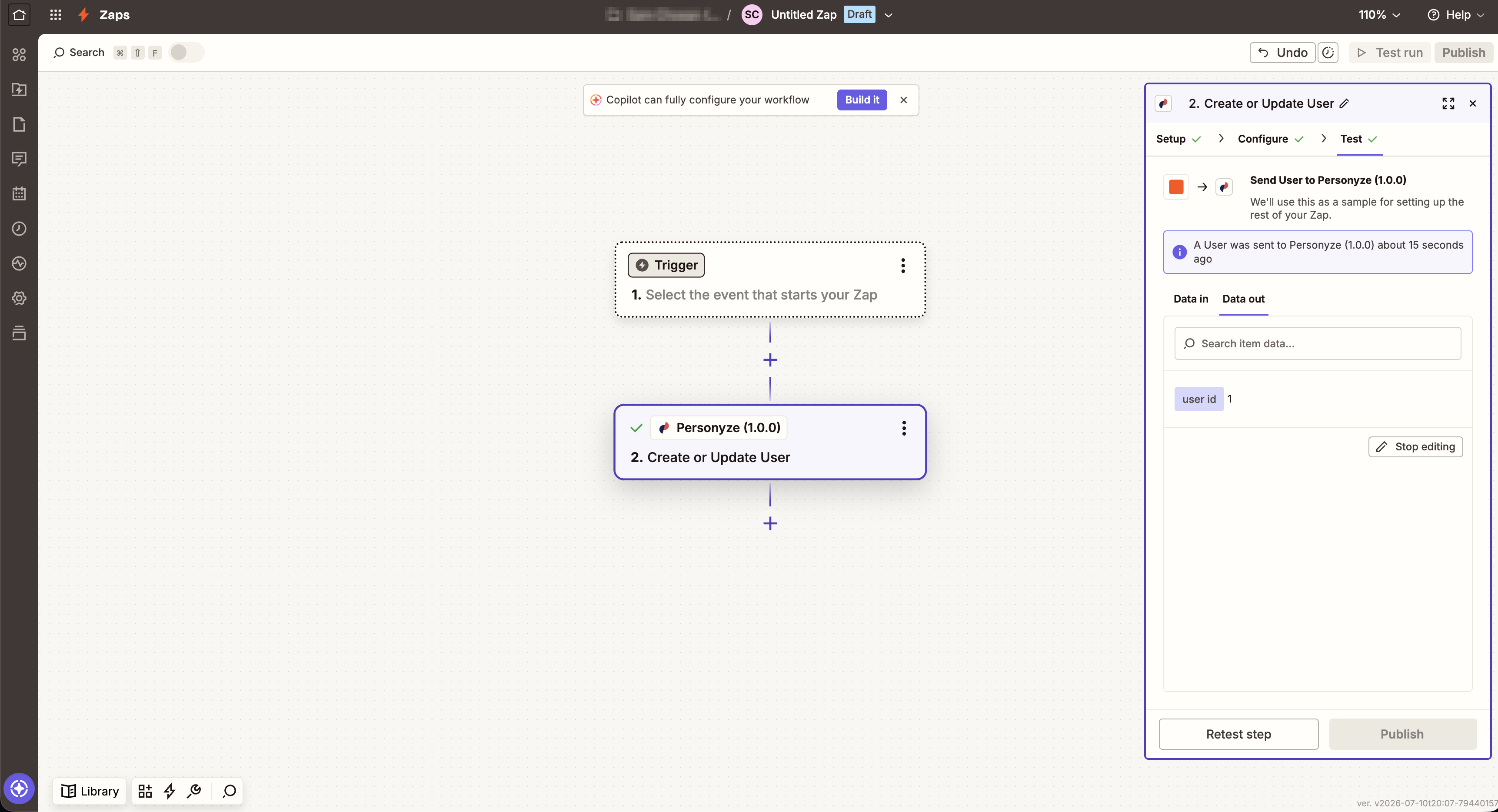The width and height of the screenshot is (1498, 812).
Task: Open the dashboard tiles sidebar icon
Action: click(19, 55)
